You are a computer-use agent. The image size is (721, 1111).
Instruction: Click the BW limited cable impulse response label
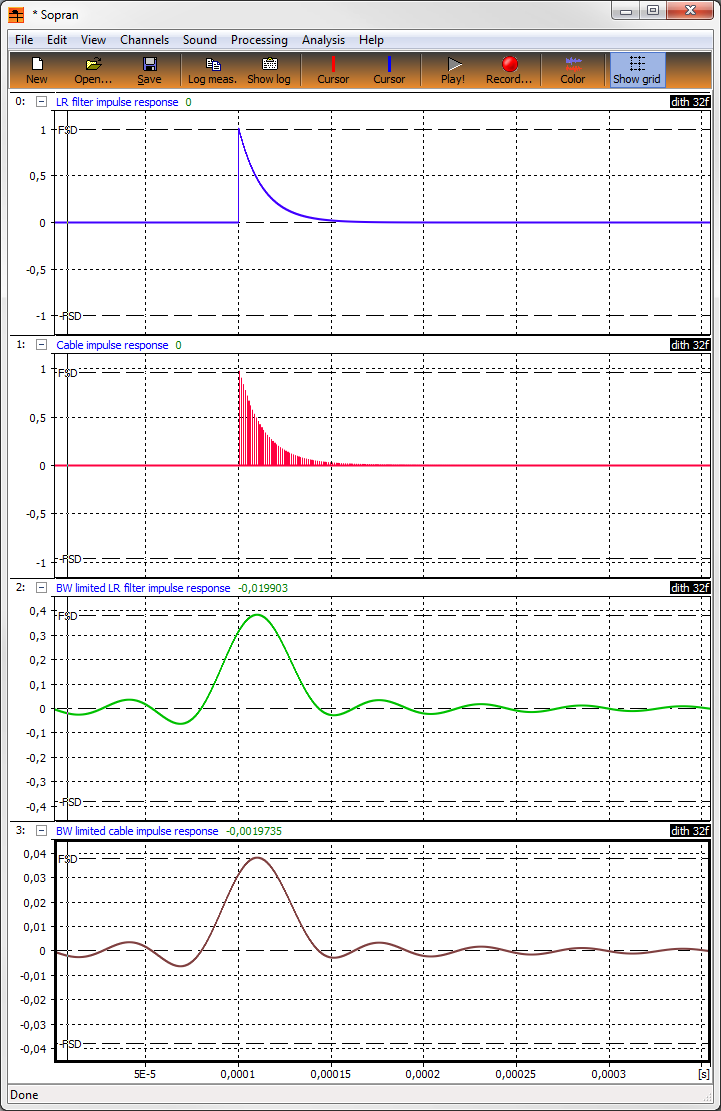click(x=137, y=831)
